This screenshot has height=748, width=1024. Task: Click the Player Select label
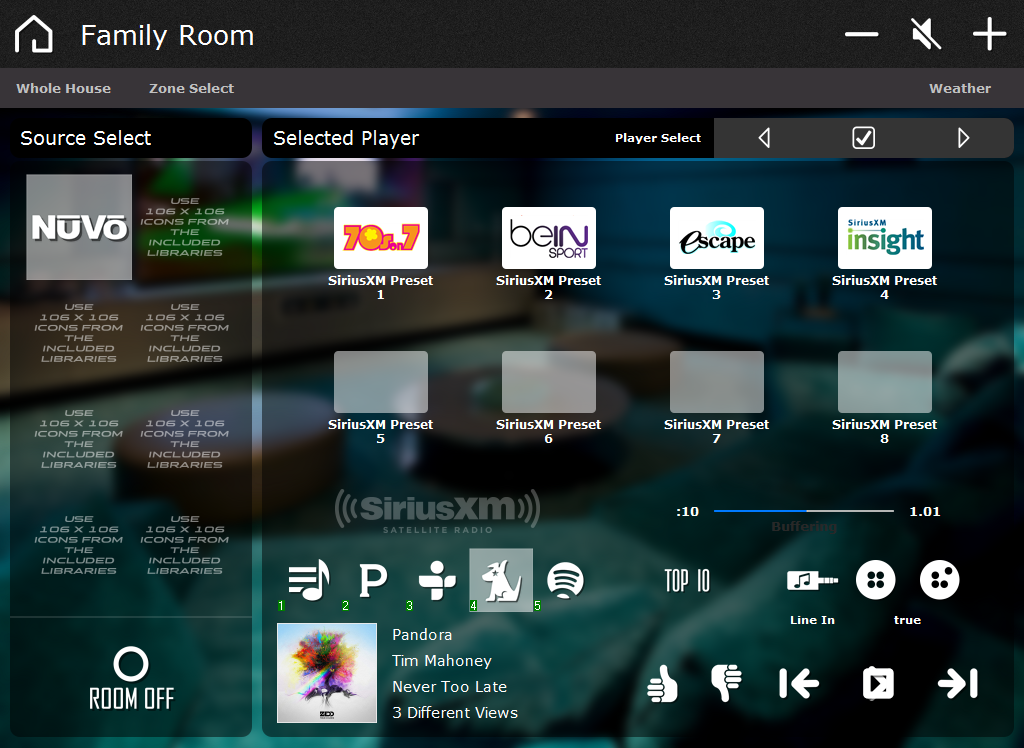click(x=658, y=138)
